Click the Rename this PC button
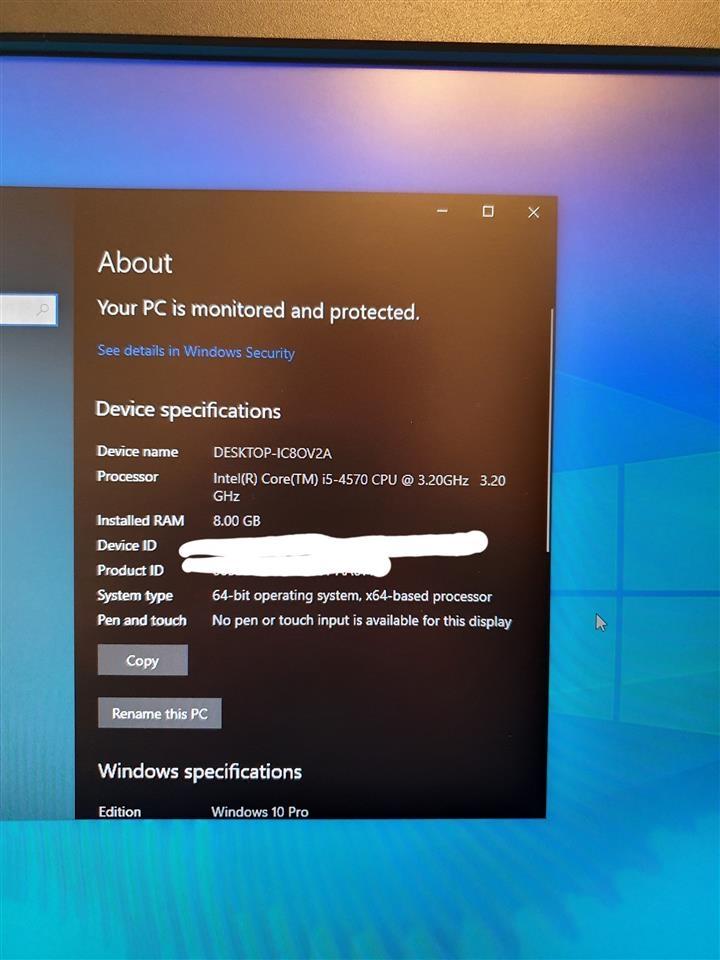Screen dimensions: 720x960 point(160,713)
